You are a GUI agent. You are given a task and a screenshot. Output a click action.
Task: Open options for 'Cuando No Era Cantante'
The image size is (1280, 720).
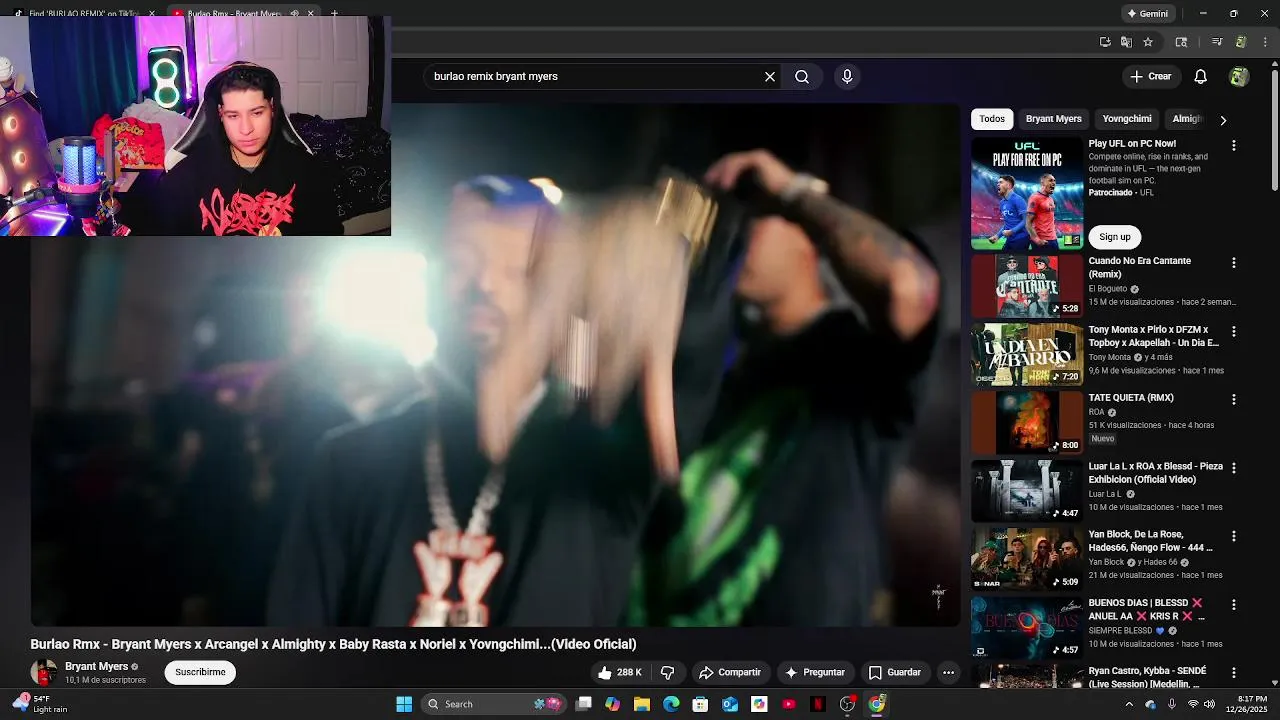point(1234,262)
